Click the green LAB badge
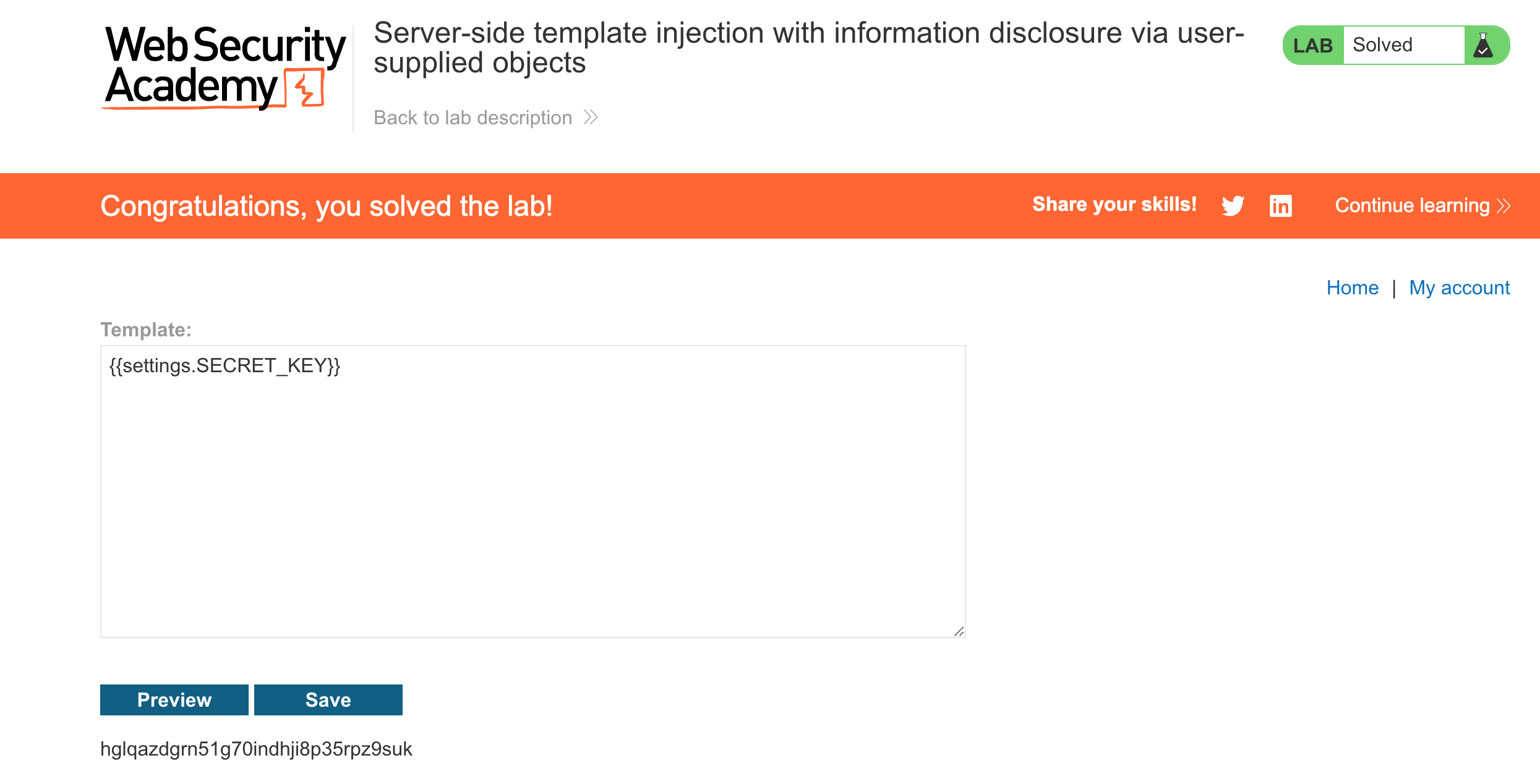Screen dimensions: 1540x784 [1312, 45]
